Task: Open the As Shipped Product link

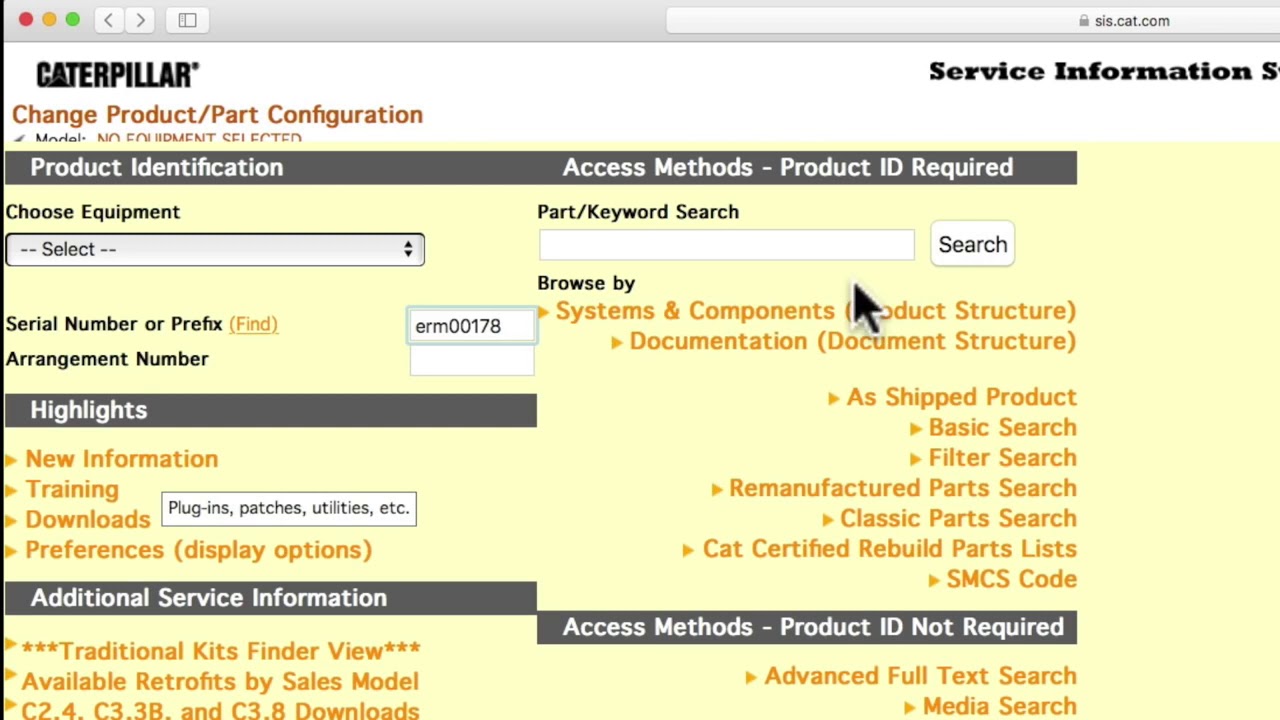Action: tap(962, 397)
